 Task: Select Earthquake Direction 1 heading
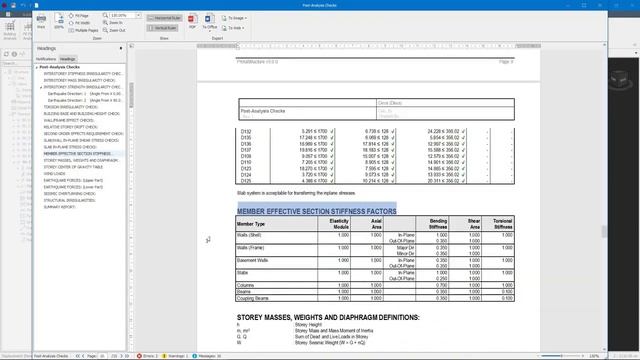pos(85,94)
